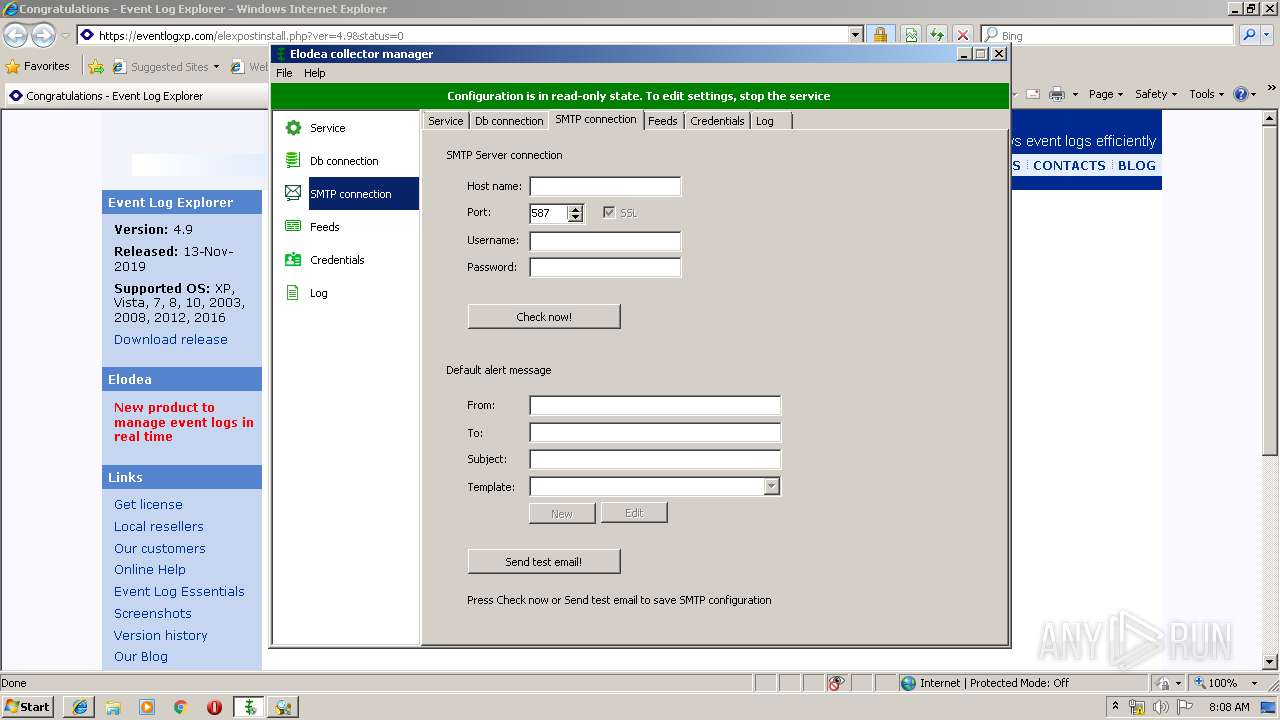Open Windows Explorer folder in taskbar
This screenshot has height=720, width=1280.
pos(113,707)
